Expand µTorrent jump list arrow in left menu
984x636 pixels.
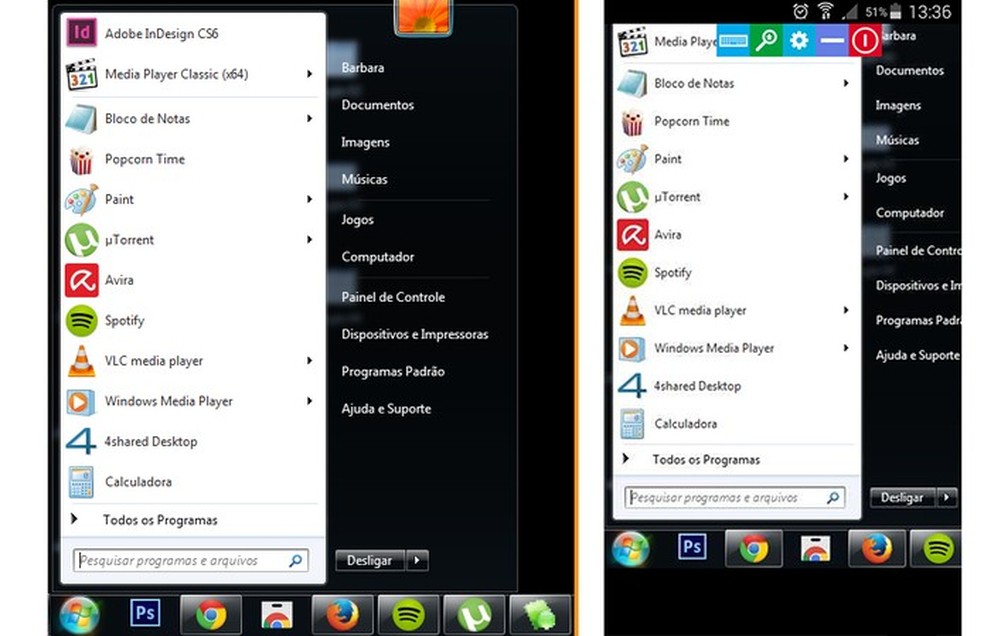click(309, 239)
